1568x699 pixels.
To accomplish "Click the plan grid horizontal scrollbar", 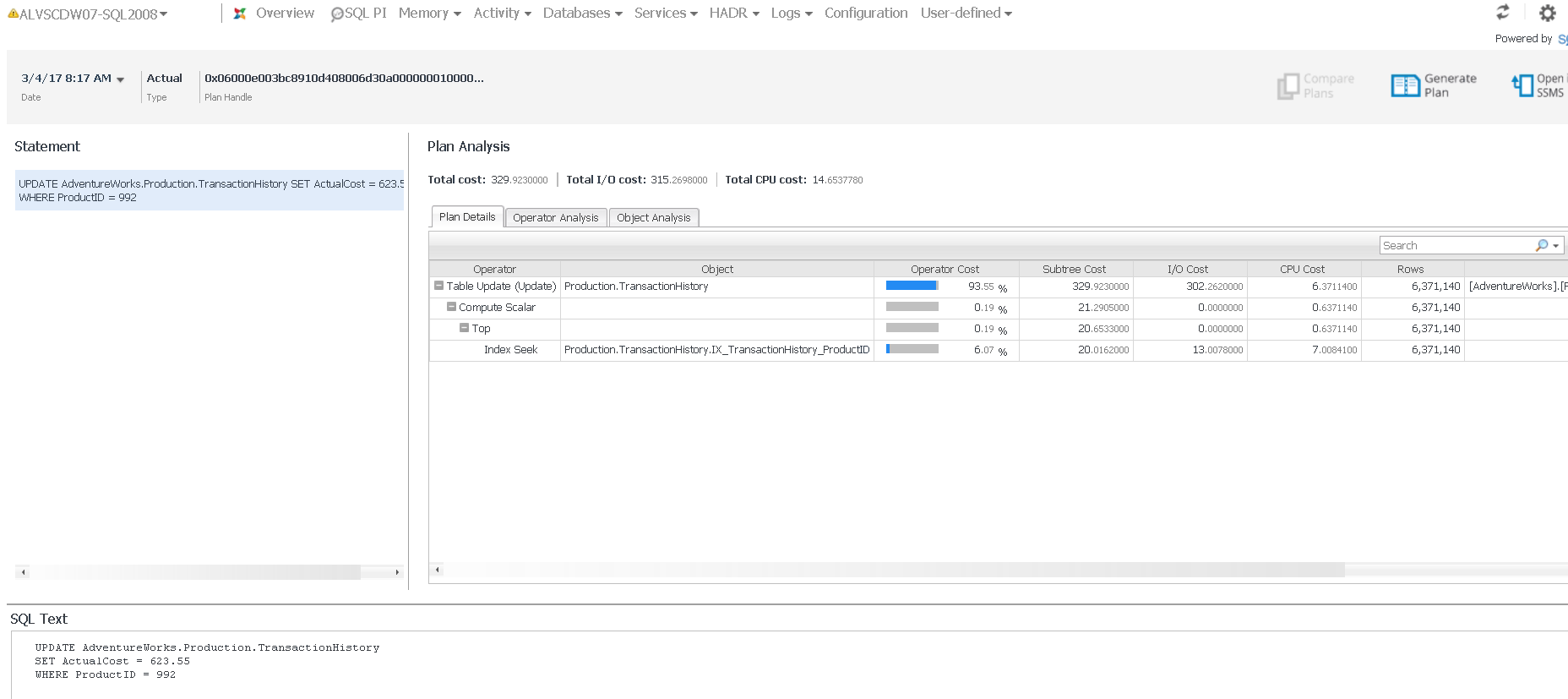I will click(x=887, y=570).
